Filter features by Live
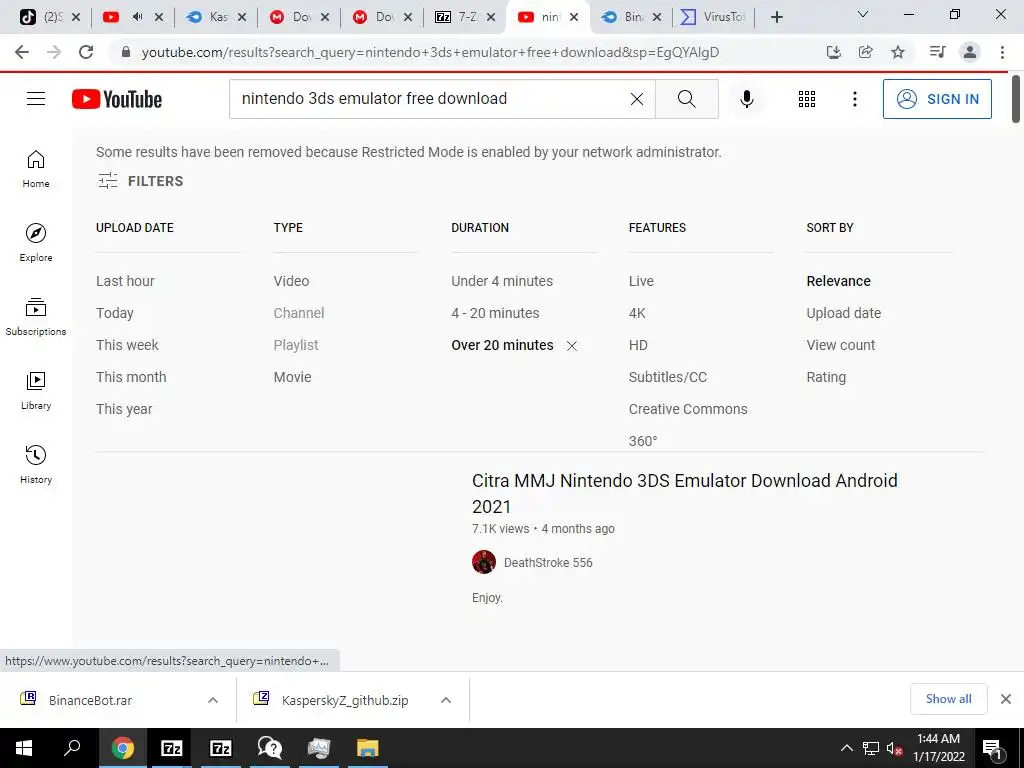This screenshot has height=768, width=1024. point(641,281)
